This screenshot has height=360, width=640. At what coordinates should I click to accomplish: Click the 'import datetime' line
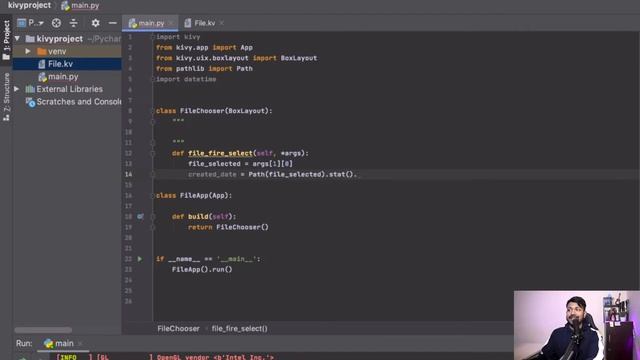point(186,79)
